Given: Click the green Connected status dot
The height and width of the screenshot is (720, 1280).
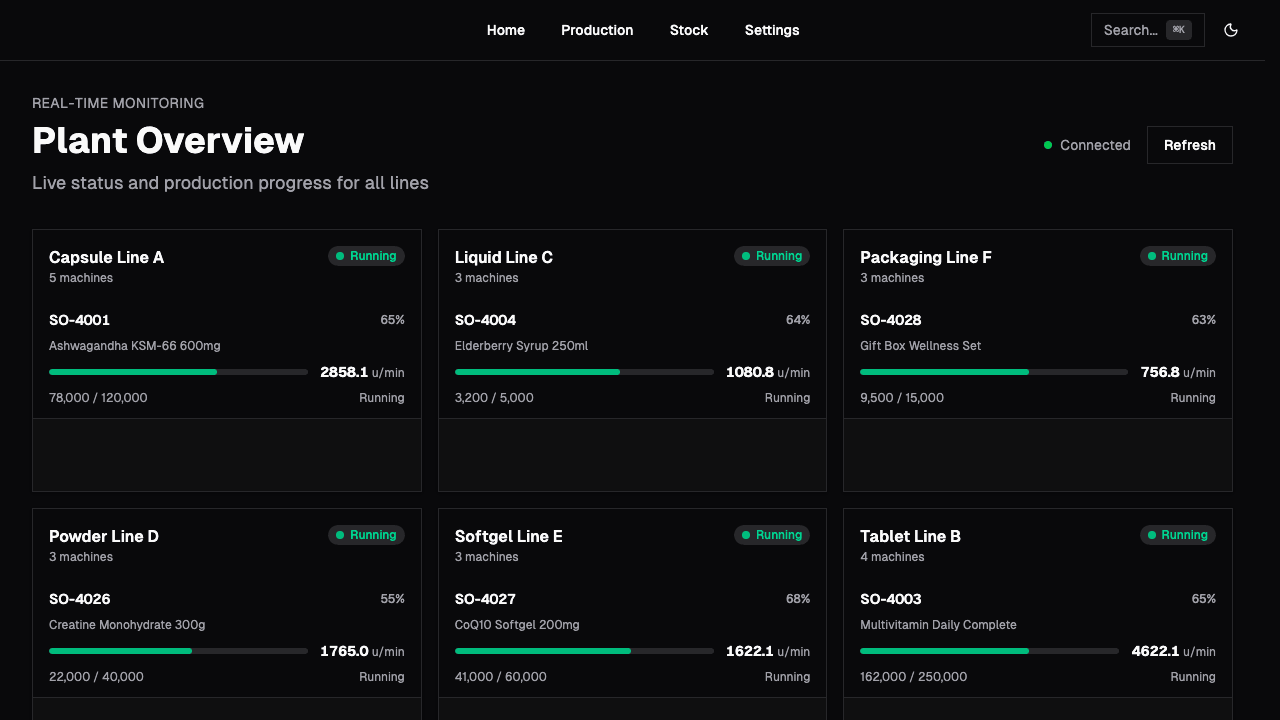Looking at the screenshot, I should (x=1047, y=145).
